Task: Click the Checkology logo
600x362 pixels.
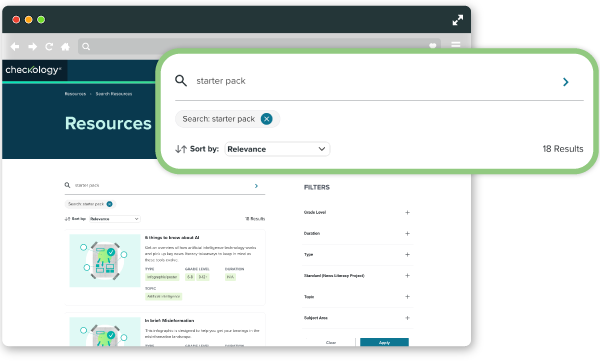Action: pyautogui.click(x=33, y=70)
